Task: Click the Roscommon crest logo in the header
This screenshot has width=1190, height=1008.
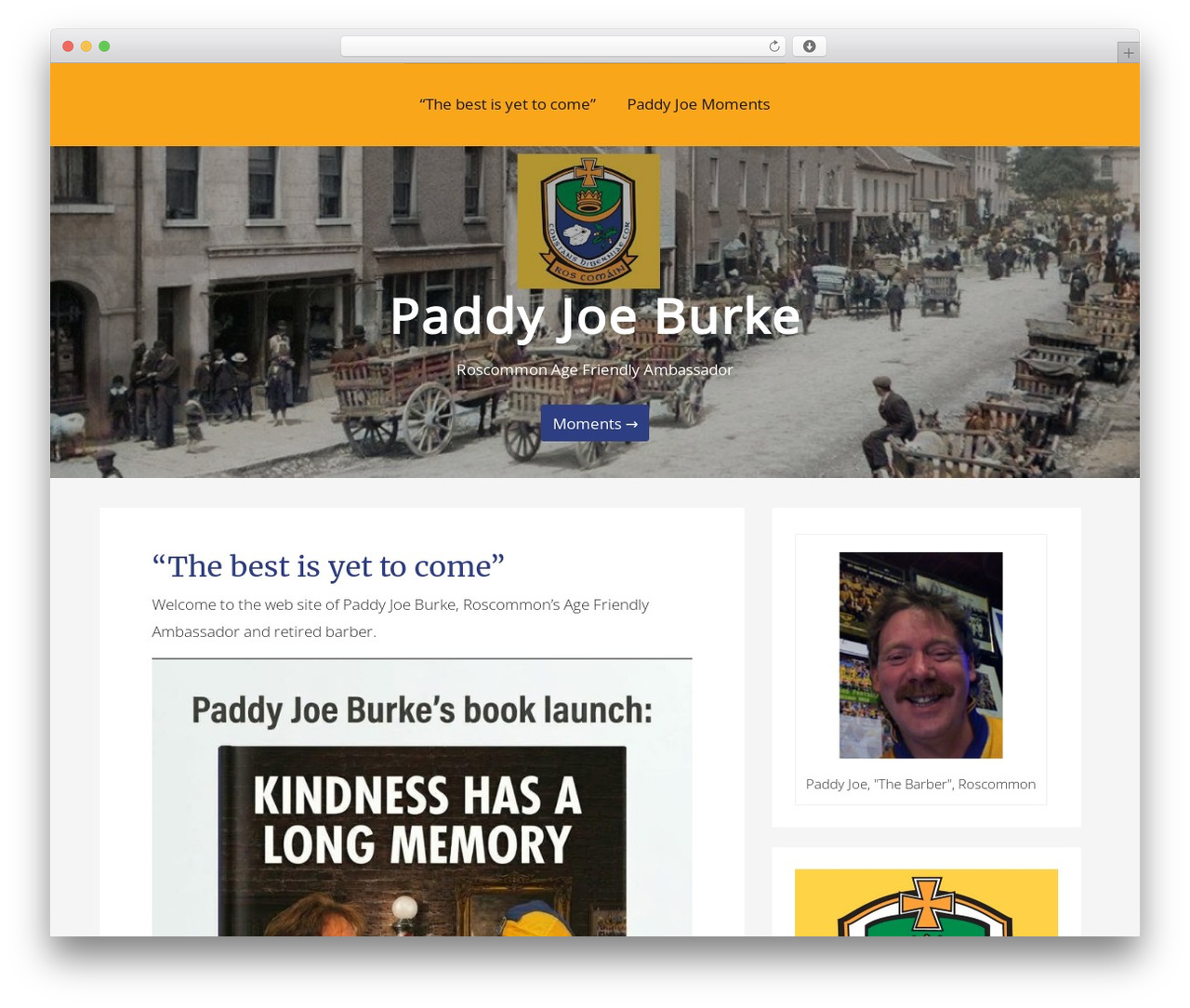Action: coord(588,221)
